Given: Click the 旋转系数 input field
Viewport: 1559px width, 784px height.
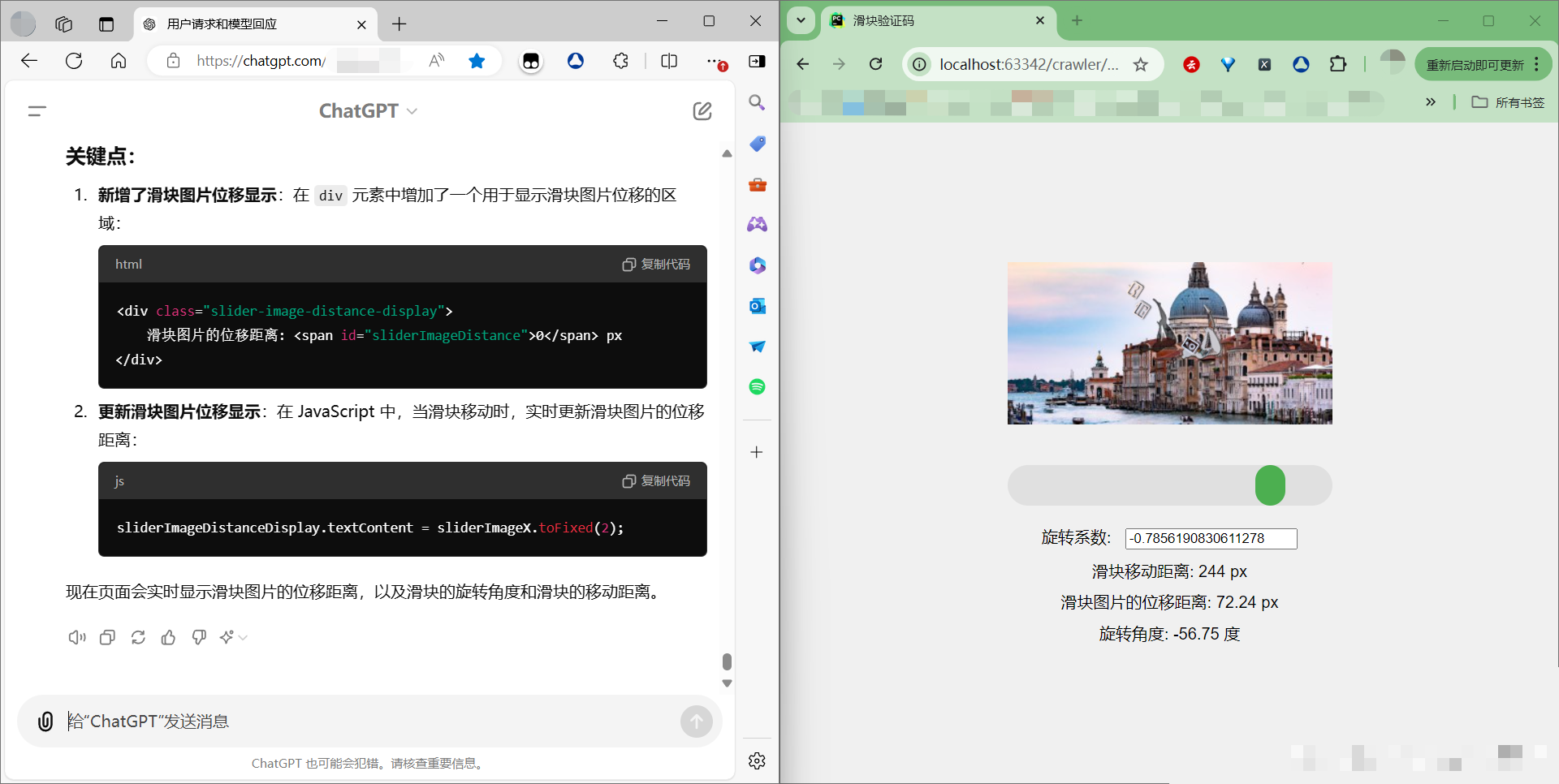Looking at the screenshot, I should coord(1211,538).
